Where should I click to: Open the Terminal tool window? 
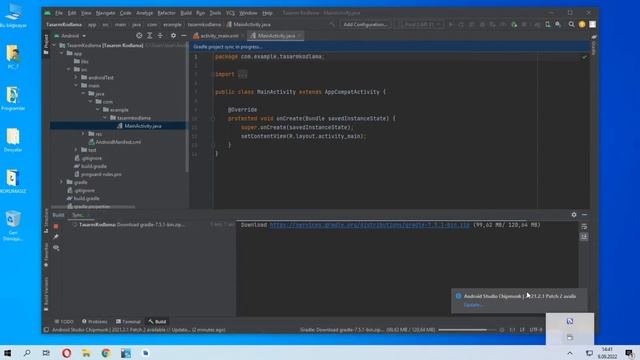pyautogui.click(x=128, y=322)
